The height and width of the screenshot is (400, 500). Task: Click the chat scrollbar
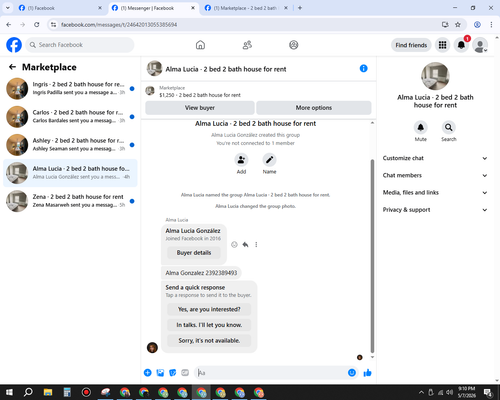pyautogui.click(x=372, y=256)
